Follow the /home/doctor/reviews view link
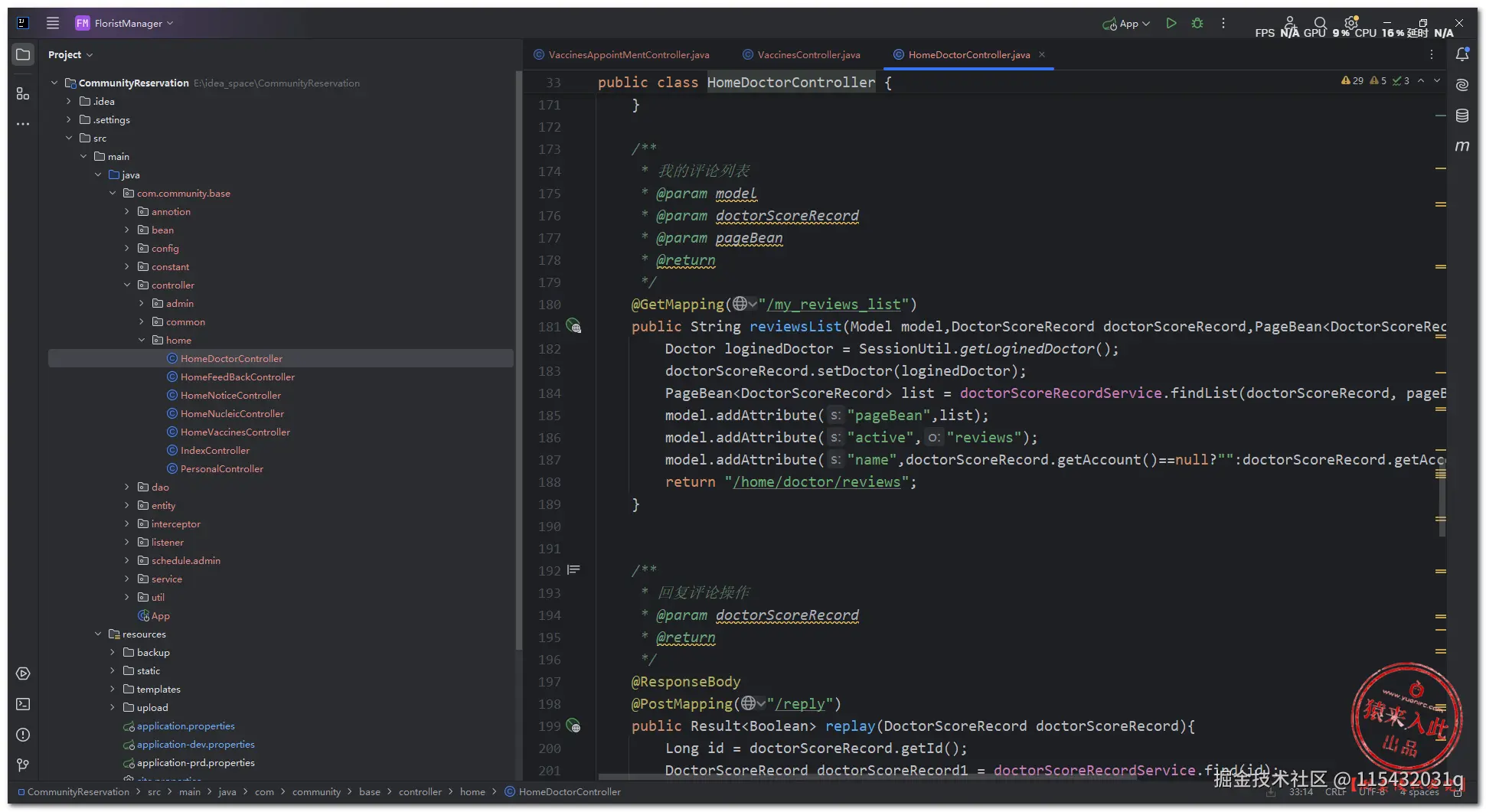The height and width of the screenshot is (812, 1486). coord(816,481)
